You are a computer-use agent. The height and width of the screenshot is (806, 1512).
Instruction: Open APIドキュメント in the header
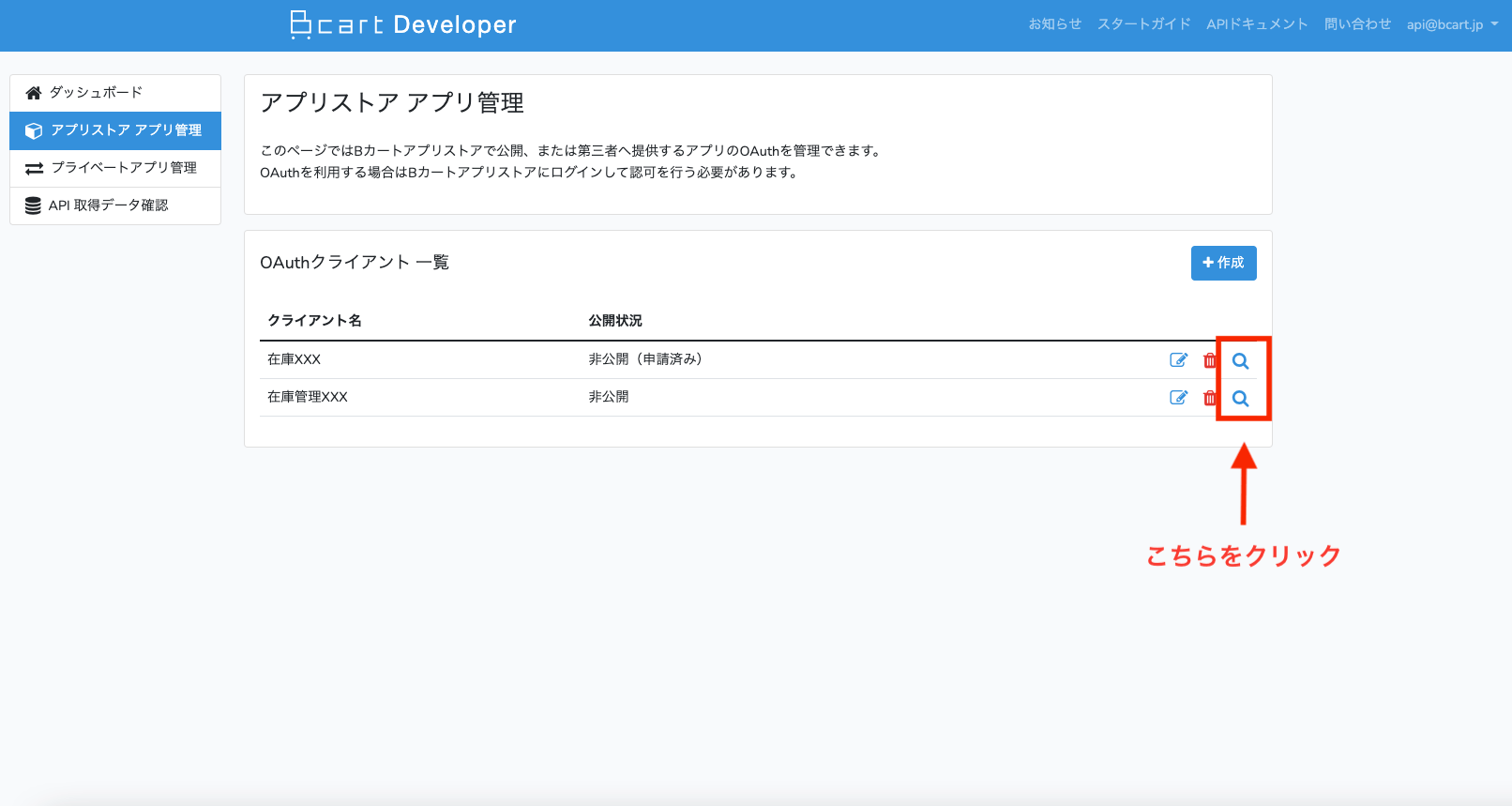coord(1256,24)
